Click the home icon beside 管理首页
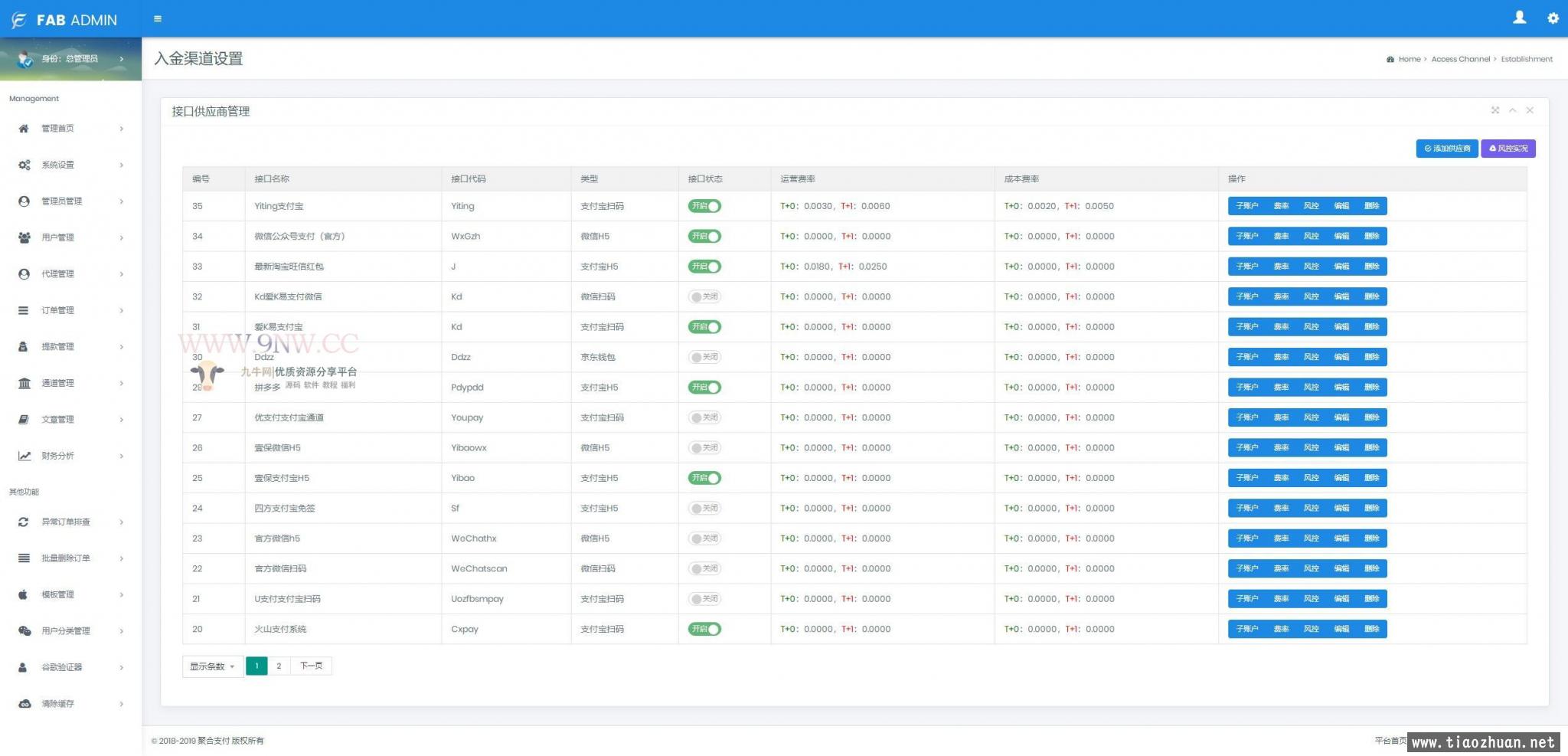 [x=24, y=129]
